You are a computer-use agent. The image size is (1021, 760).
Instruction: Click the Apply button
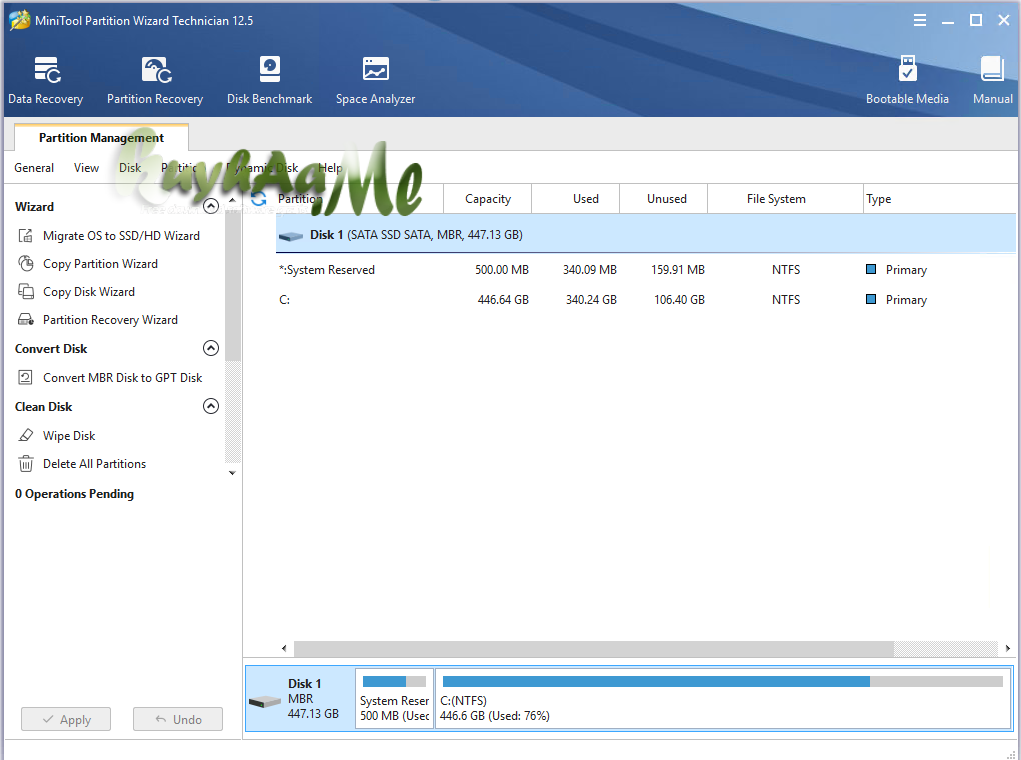click(x=66, y=720)
